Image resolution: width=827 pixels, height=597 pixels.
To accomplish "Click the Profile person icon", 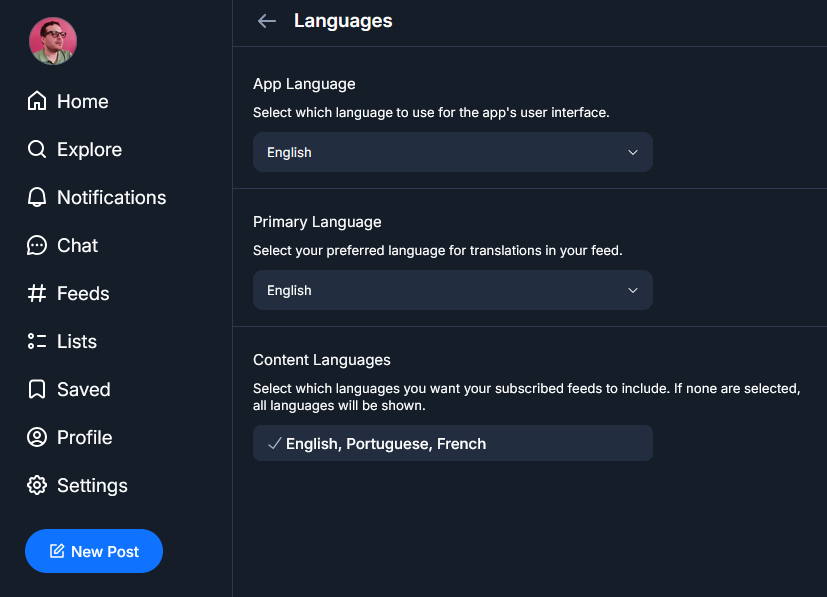I will pos(37,437).
